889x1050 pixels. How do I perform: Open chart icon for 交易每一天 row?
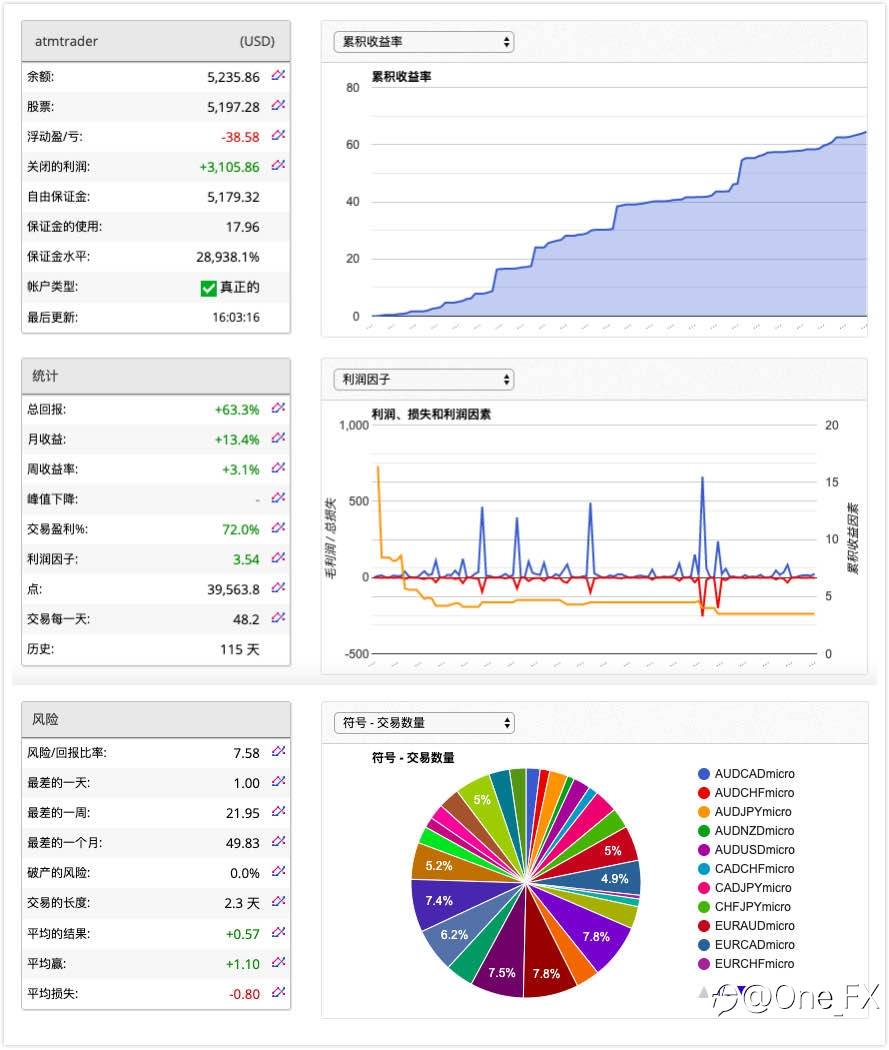coord(278,617)
